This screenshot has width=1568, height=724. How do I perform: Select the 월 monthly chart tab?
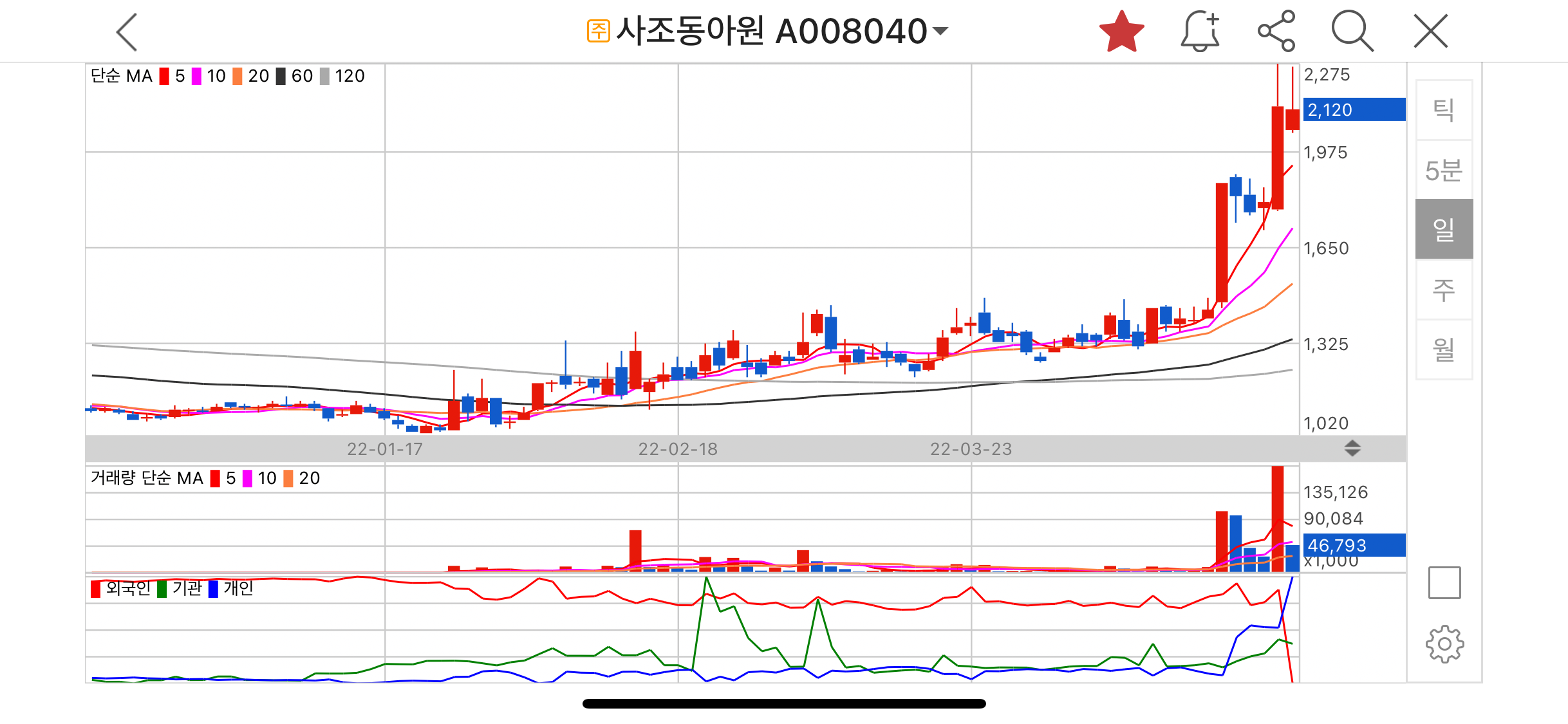(1444, 349)
